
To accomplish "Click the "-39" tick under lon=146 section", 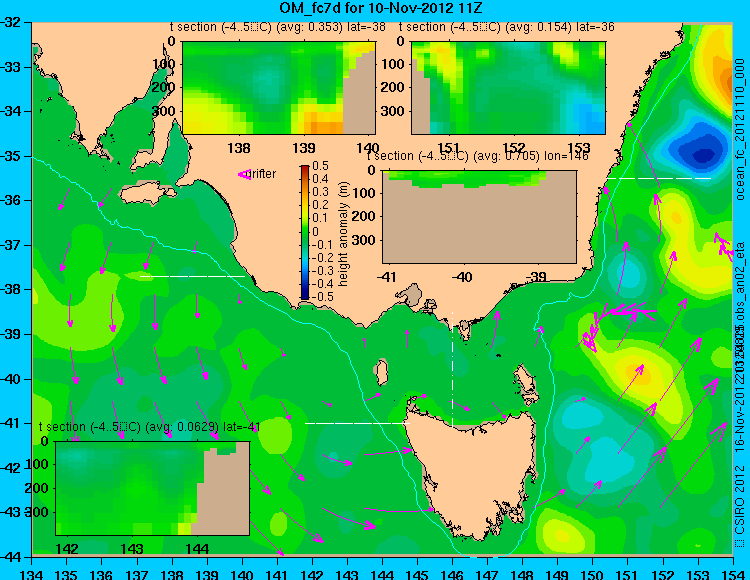I will [x=536, y=277].
